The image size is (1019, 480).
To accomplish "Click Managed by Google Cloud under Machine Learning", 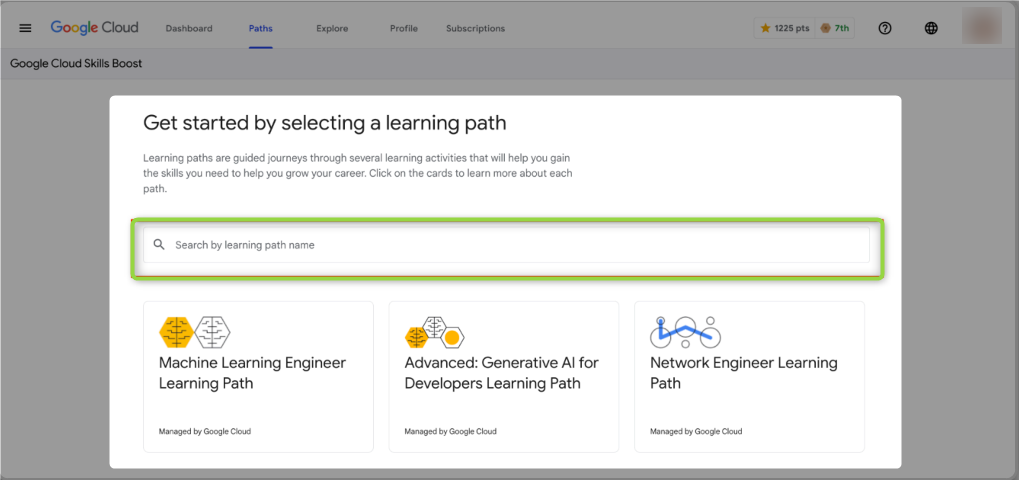I will 205,431.
